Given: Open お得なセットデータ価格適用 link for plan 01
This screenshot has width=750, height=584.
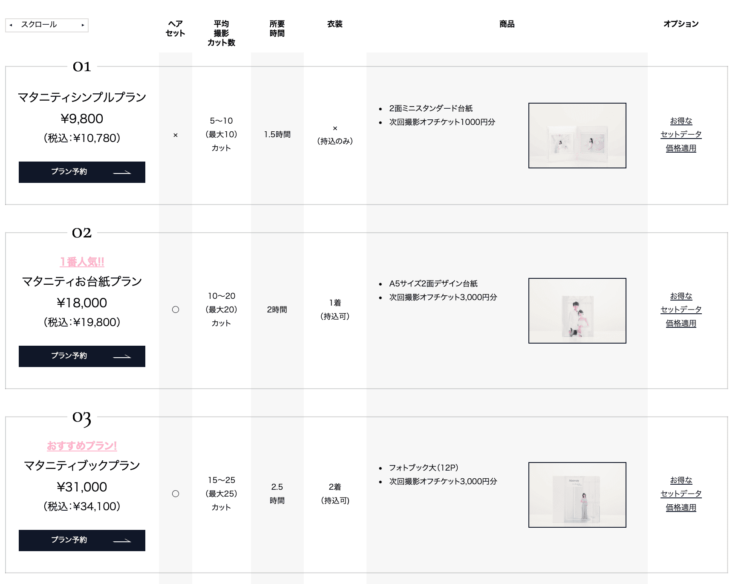Looking at the screenshot, I should (681, 134).
